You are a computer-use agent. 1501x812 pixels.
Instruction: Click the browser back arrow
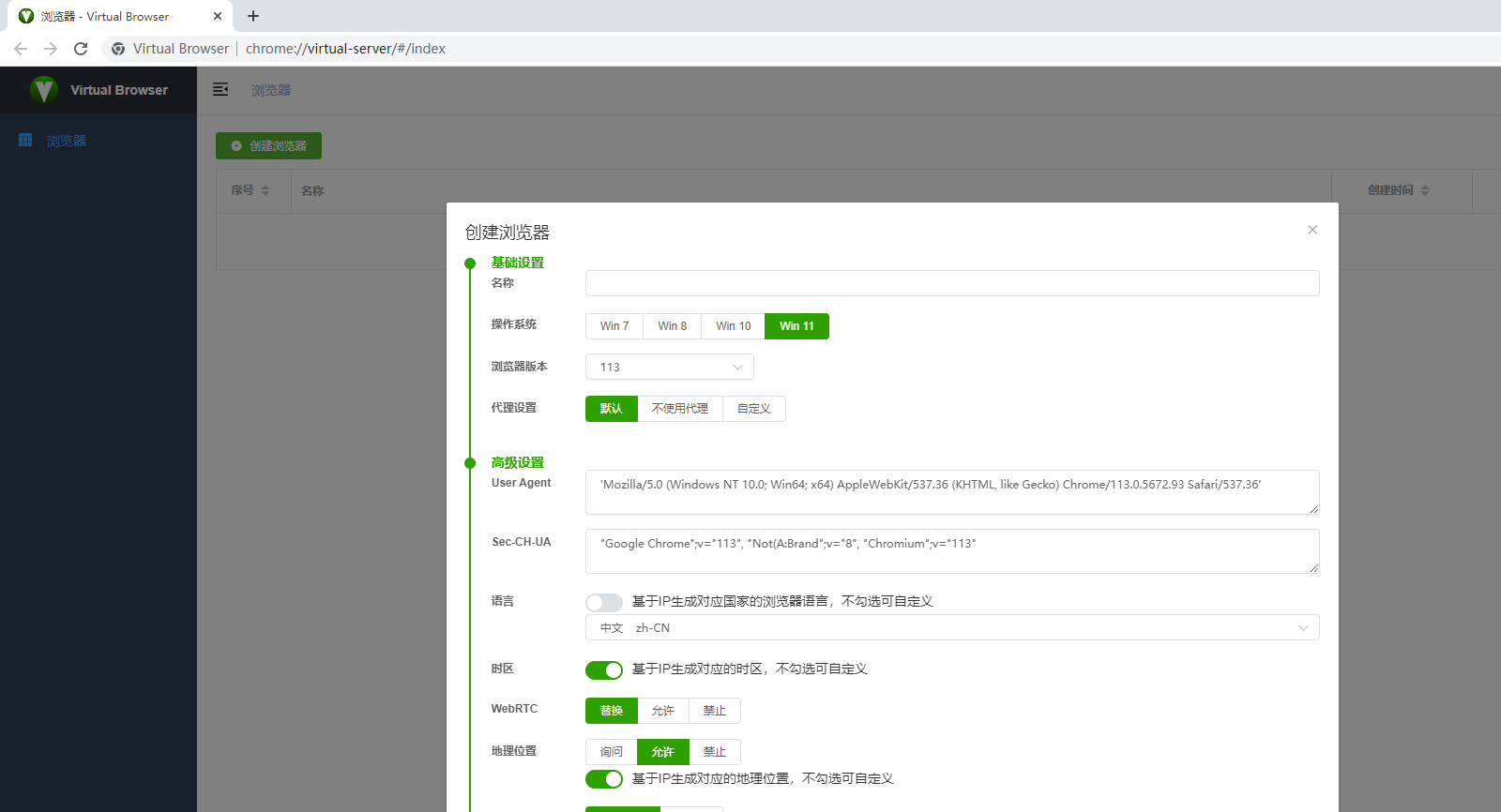21,49
